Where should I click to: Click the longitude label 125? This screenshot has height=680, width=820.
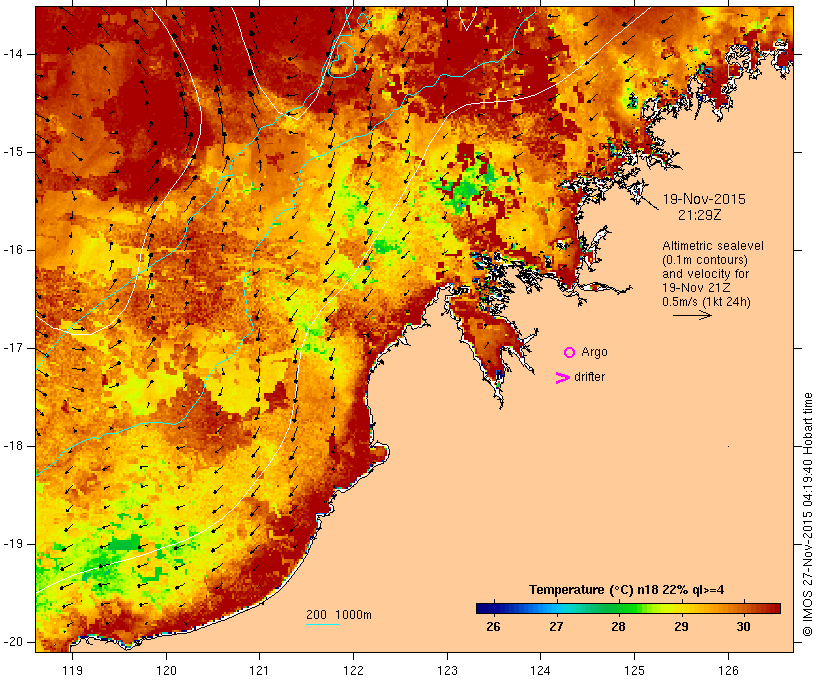click(634, 670)
